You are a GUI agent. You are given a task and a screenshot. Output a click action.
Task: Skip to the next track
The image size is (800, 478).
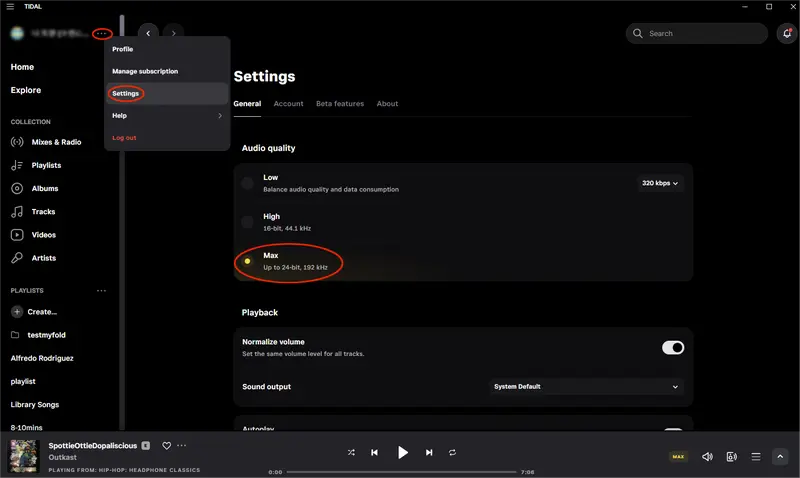429,452
